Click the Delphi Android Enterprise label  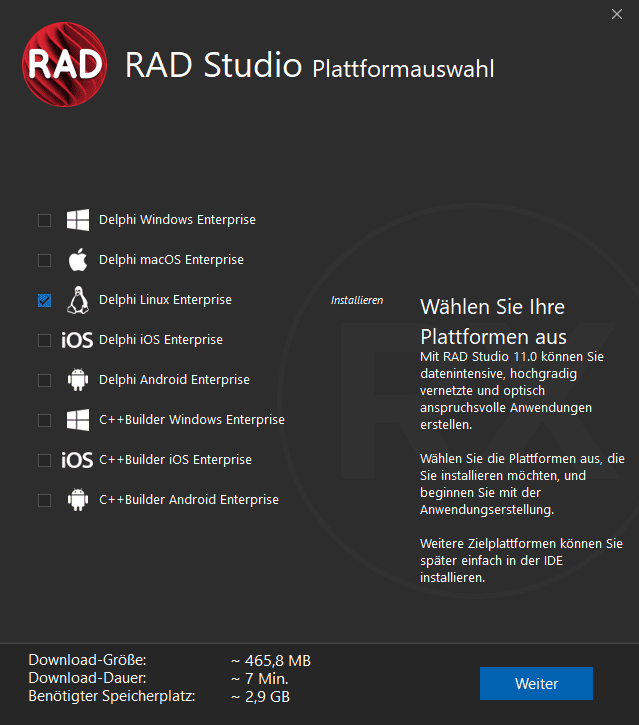[174, 380]
